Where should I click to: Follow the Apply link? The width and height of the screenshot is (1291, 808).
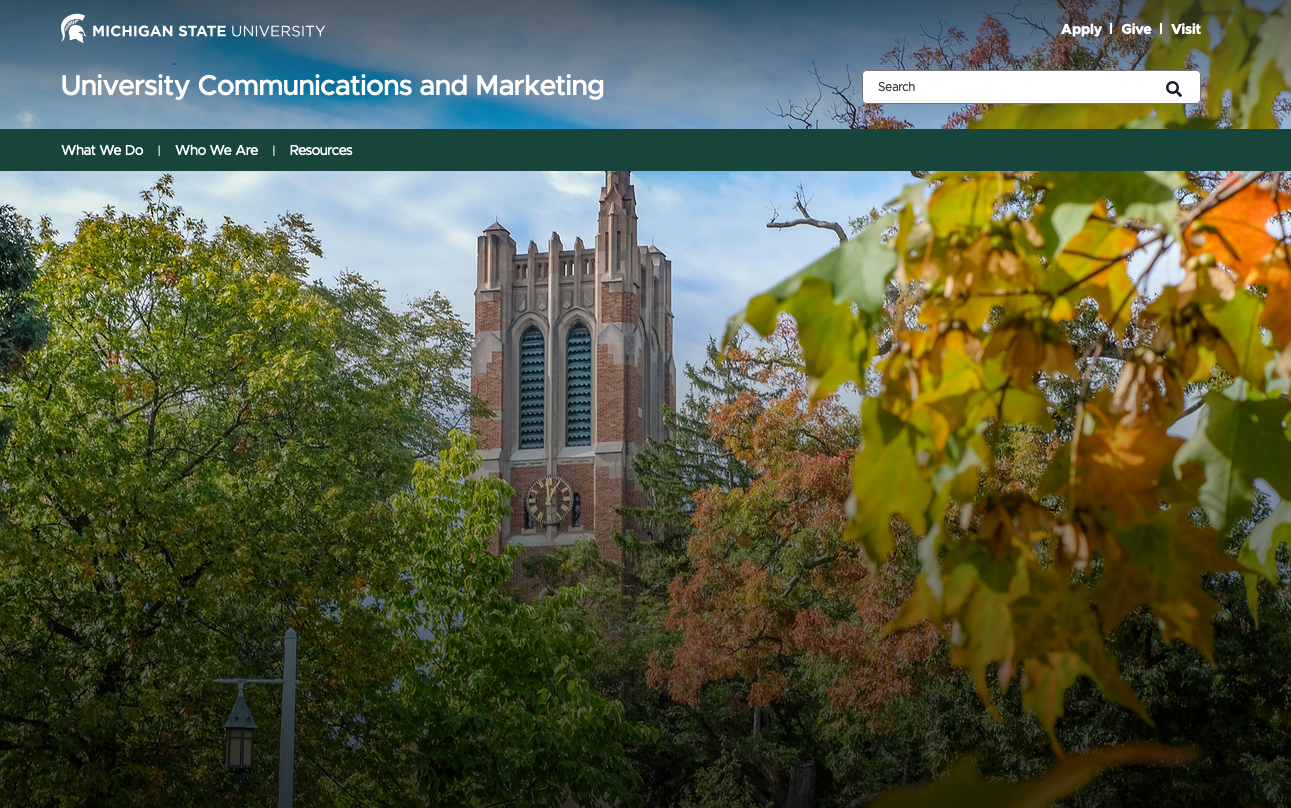click(1081, 29)
